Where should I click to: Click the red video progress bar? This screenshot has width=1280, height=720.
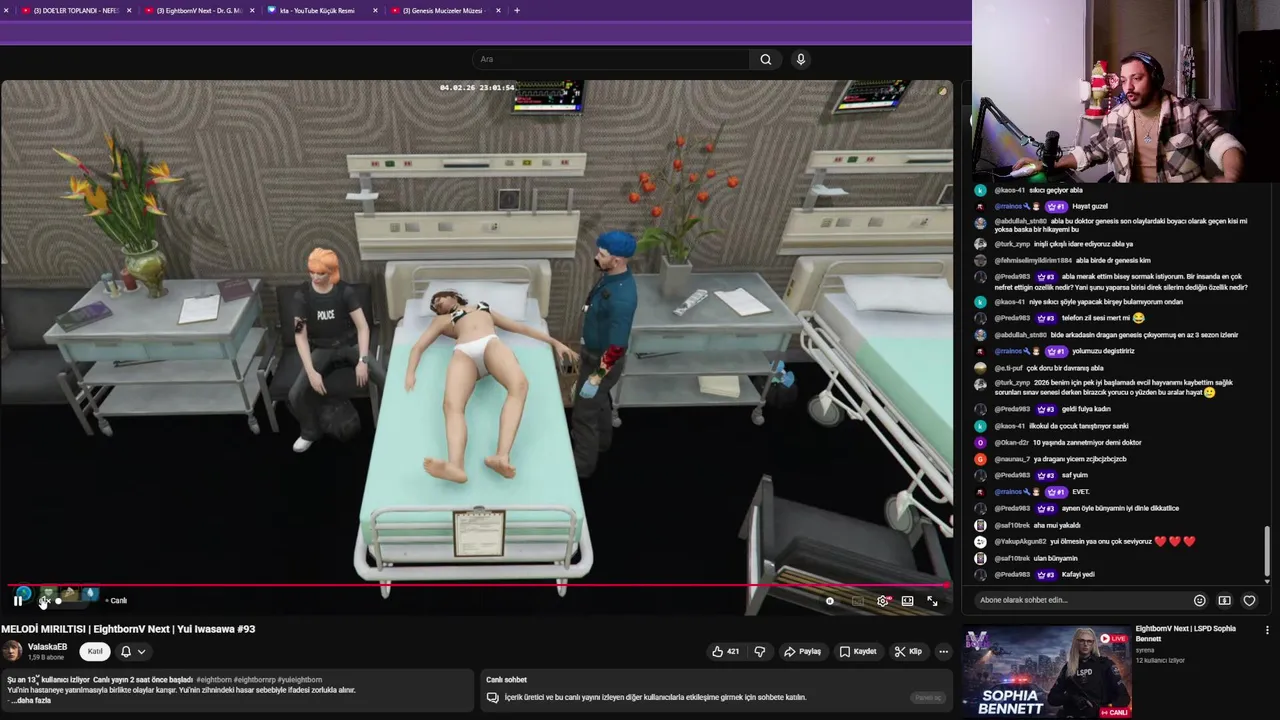[x=476, y=585]
